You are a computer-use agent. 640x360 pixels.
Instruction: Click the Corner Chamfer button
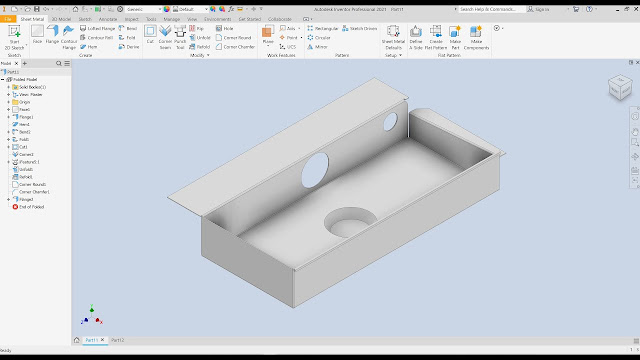click(x=235, y=47)
